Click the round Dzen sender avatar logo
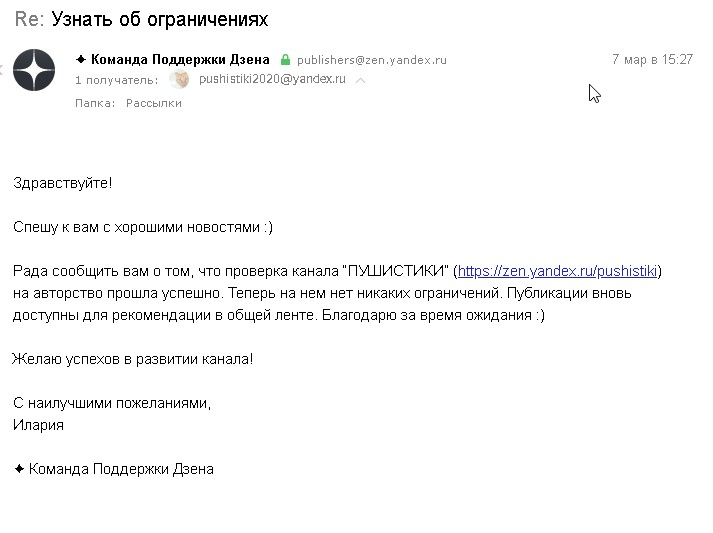The width and height of the screenshot is (713, 533). pos(34,70)
